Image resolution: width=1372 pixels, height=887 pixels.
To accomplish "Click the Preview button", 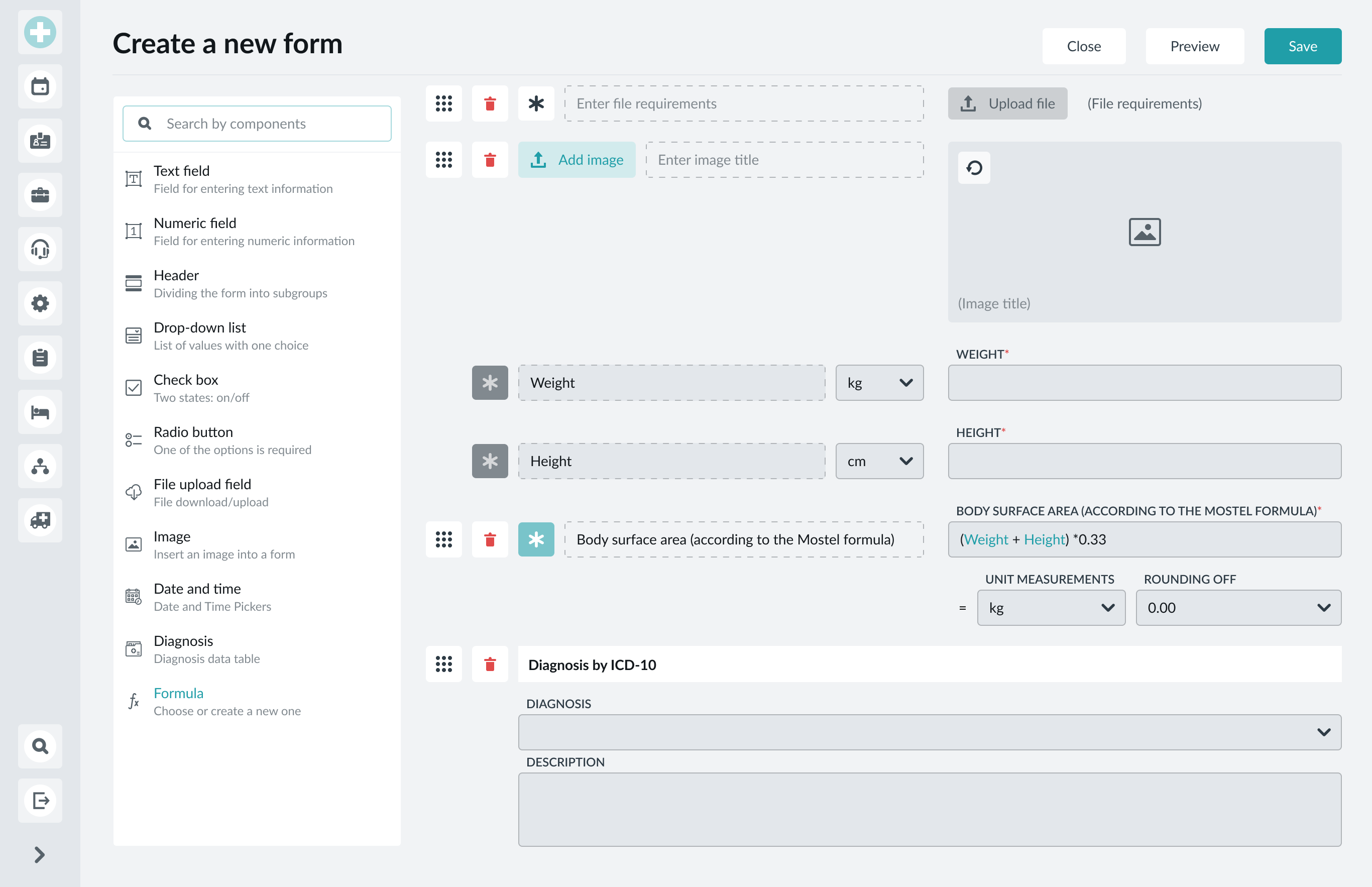I will click(x=1194, y=46).
